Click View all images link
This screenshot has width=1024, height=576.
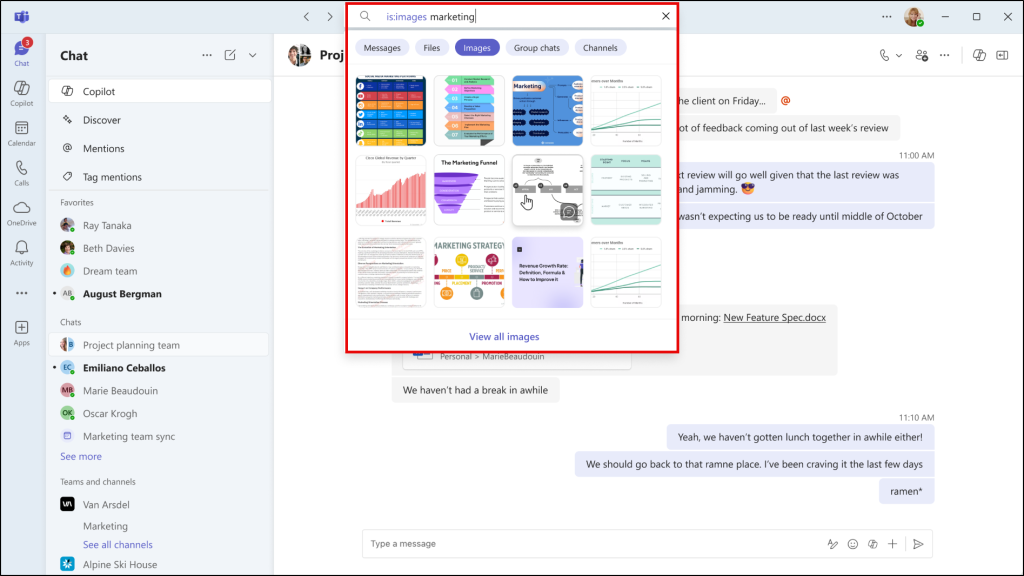pyautogui.click(x=504, y=337)
